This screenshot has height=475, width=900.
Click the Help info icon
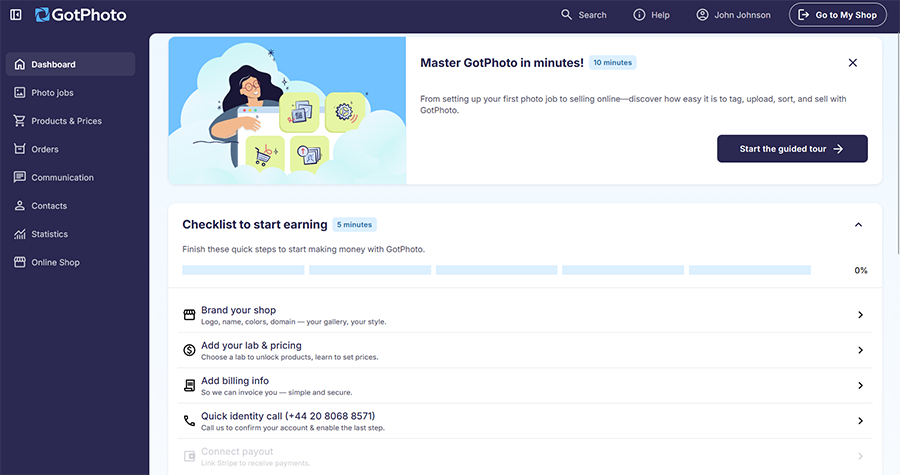(x=639, y=15)
